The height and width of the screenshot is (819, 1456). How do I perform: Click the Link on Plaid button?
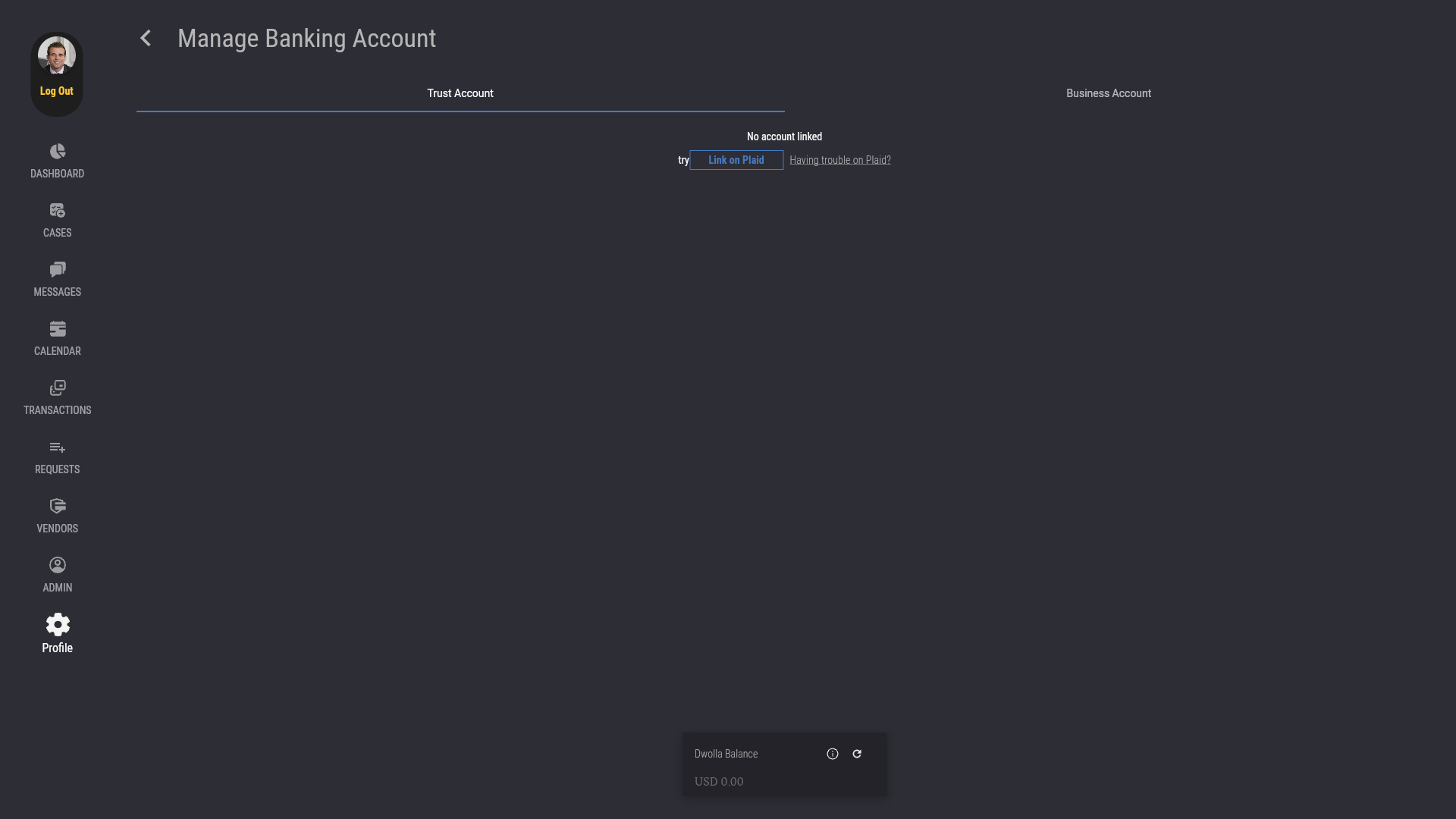(x=736, y=160)
